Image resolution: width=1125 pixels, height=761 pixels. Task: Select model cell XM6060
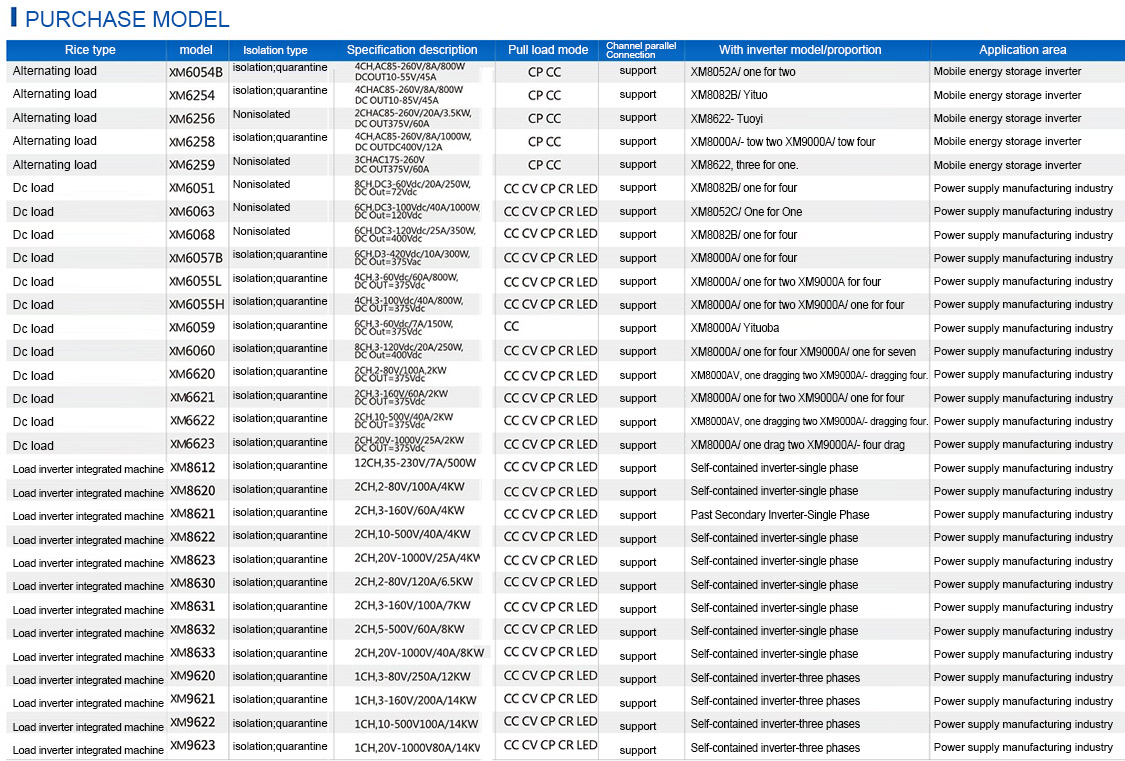[x=192, y=351]
